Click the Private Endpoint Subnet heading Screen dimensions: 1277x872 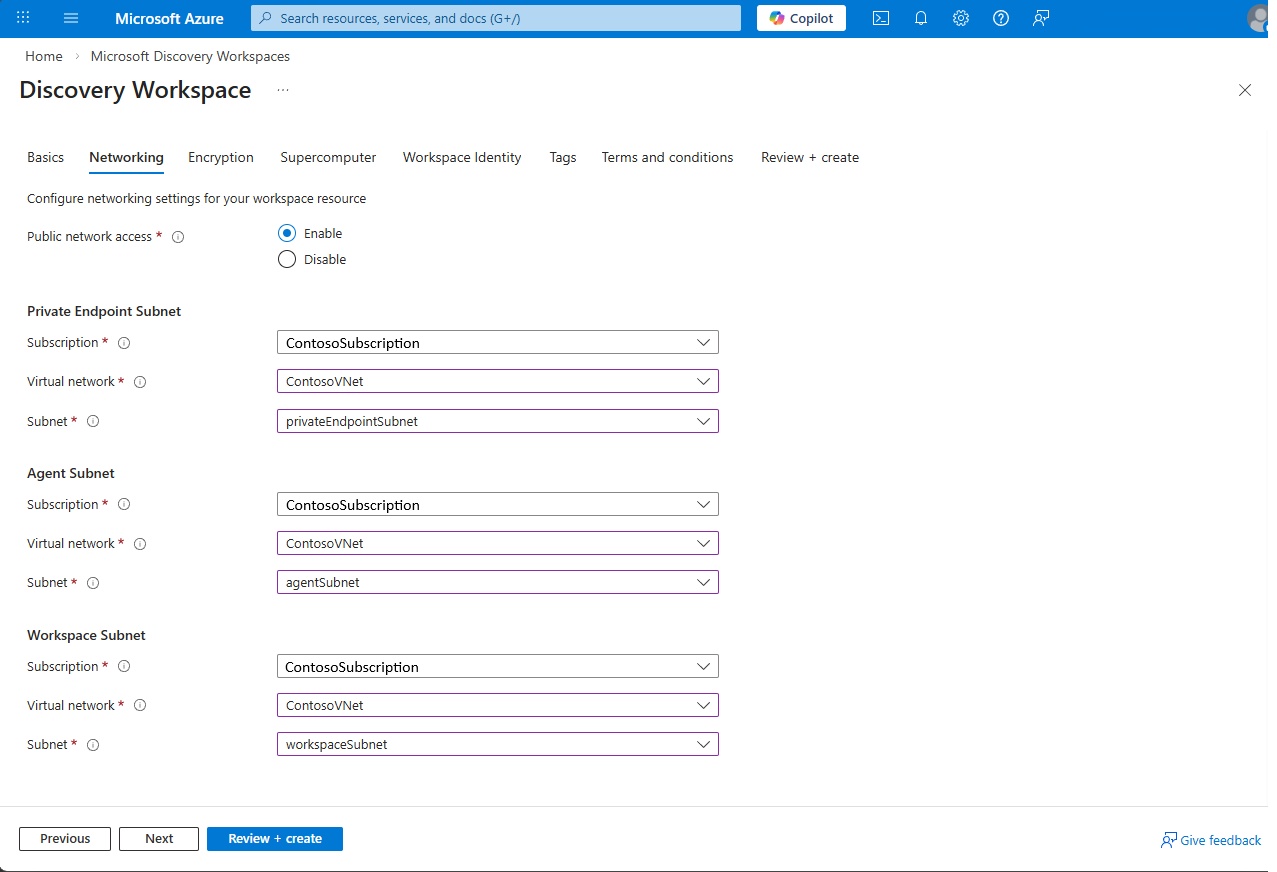click(x=104, y=311)
